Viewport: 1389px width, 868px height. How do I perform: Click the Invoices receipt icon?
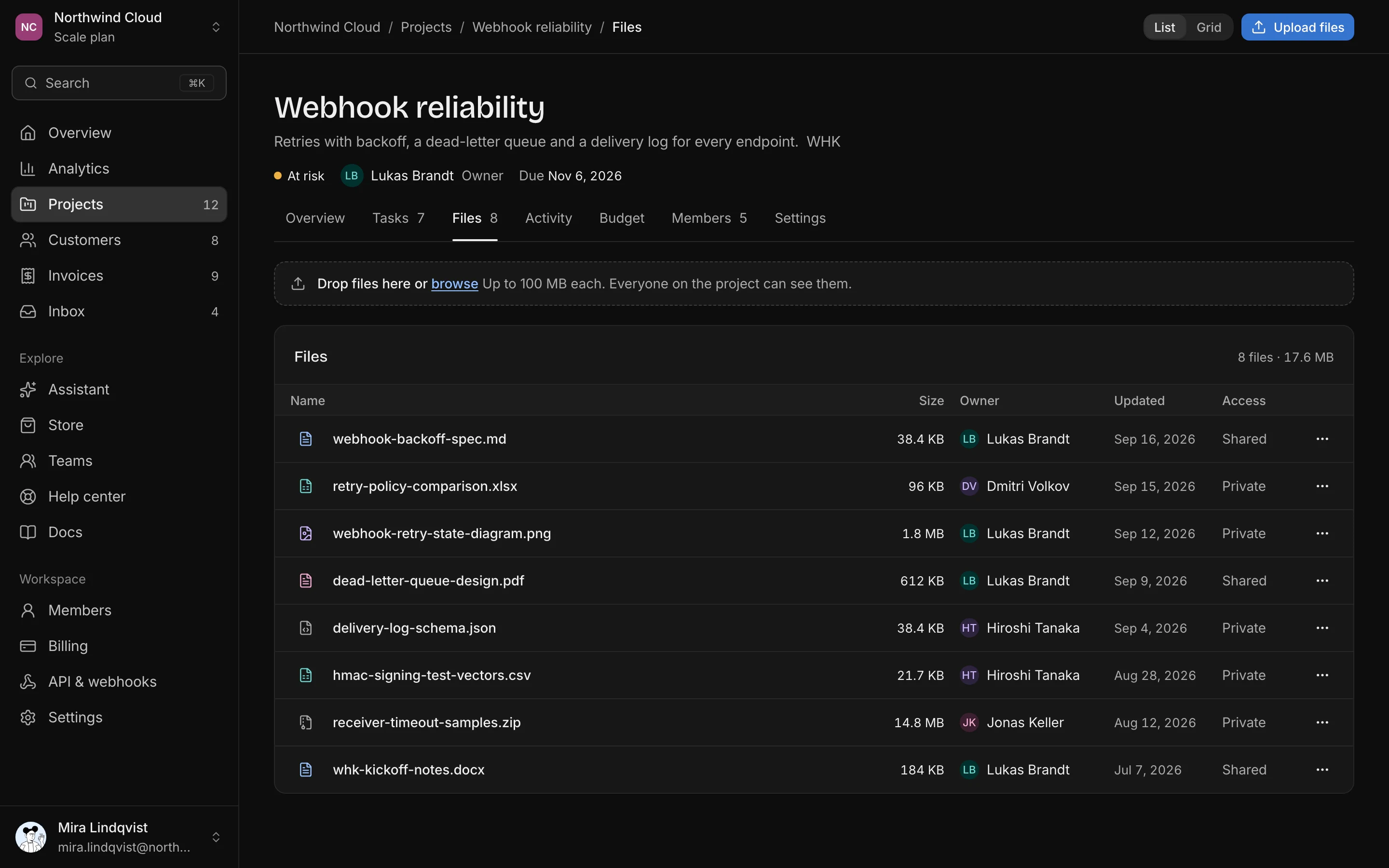(x=27, y=275)
